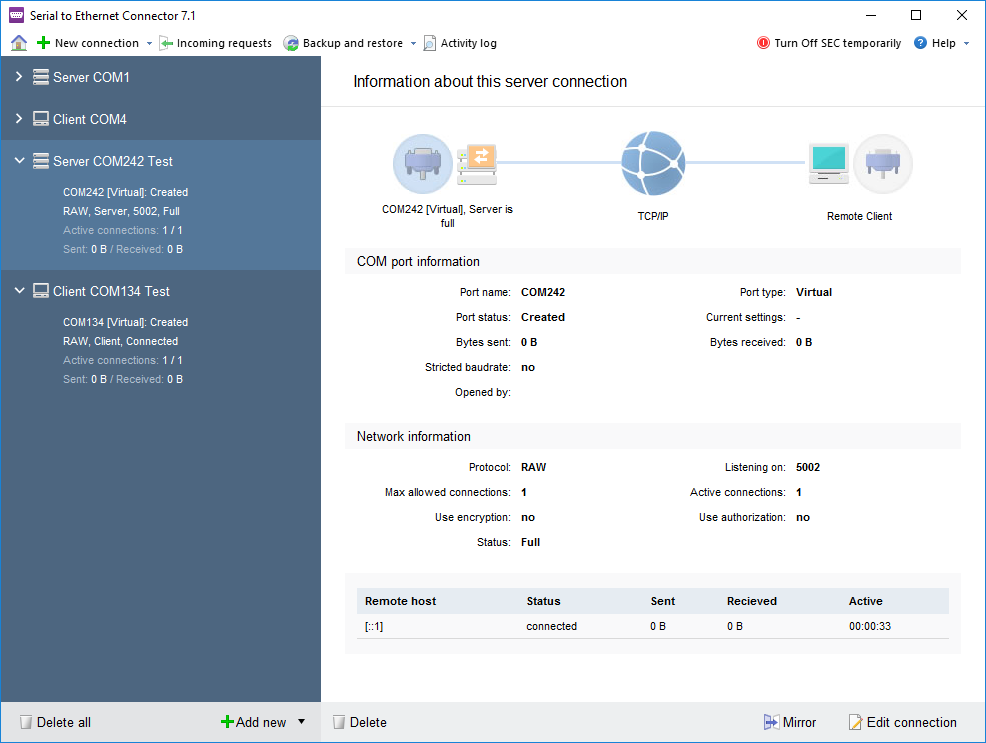Click the Protocol value RAW
The height and width of the screenshot is (743, 986).
[533, 467]
